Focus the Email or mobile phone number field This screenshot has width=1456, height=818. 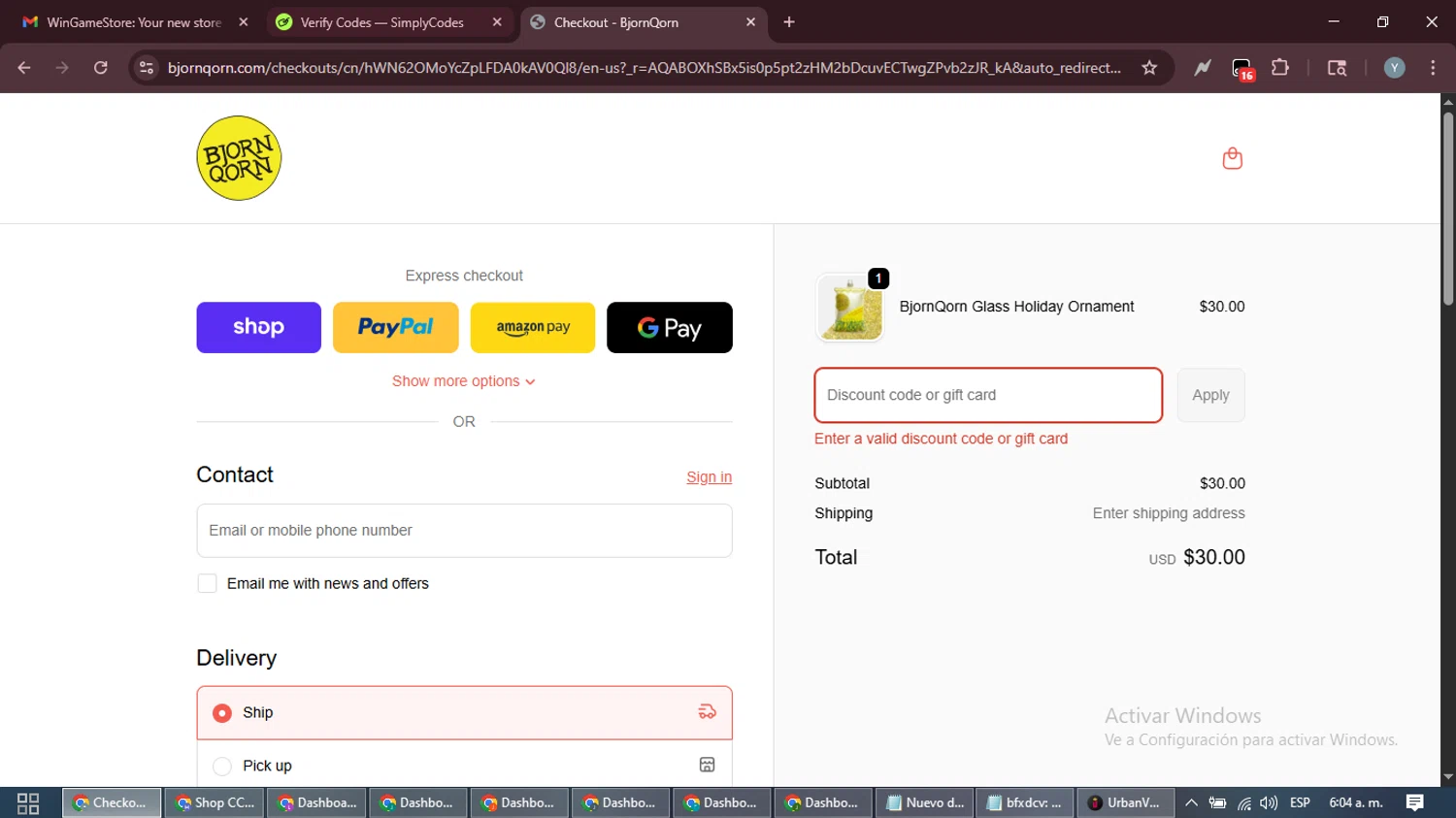click(x=464, y=531)
